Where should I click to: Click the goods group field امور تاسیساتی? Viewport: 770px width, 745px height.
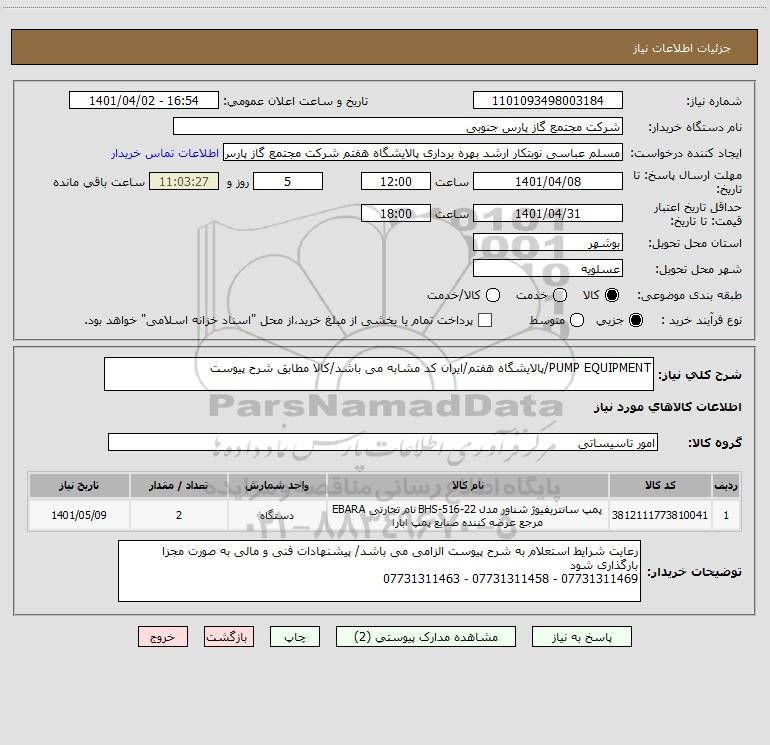pos(383,442)
